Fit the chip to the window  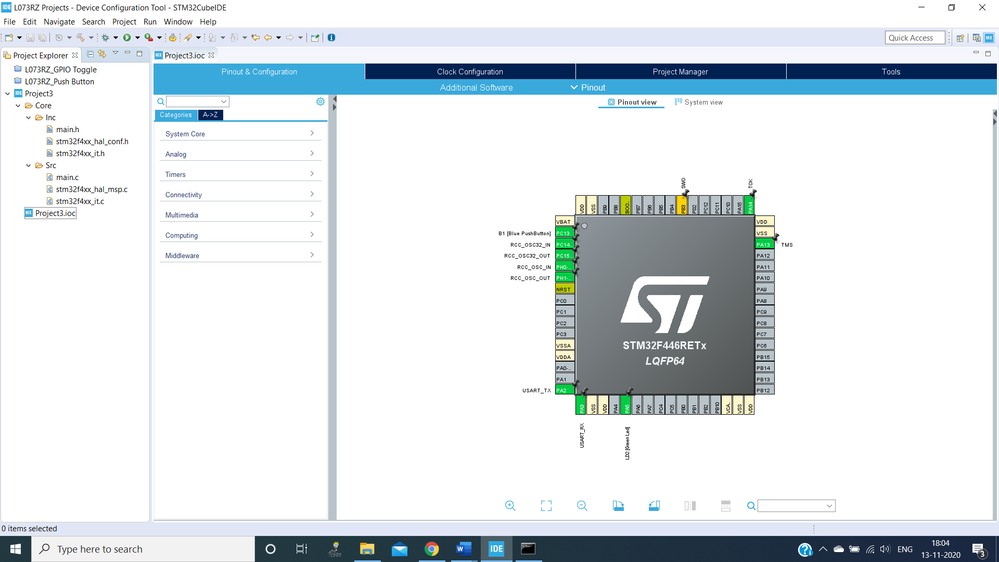546,506
